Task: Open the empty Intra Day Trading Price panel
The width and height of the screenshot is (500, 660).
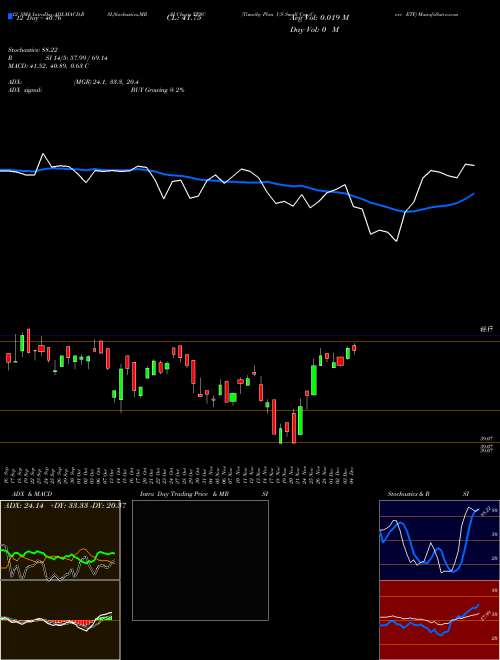Action: tap(200, 560)
